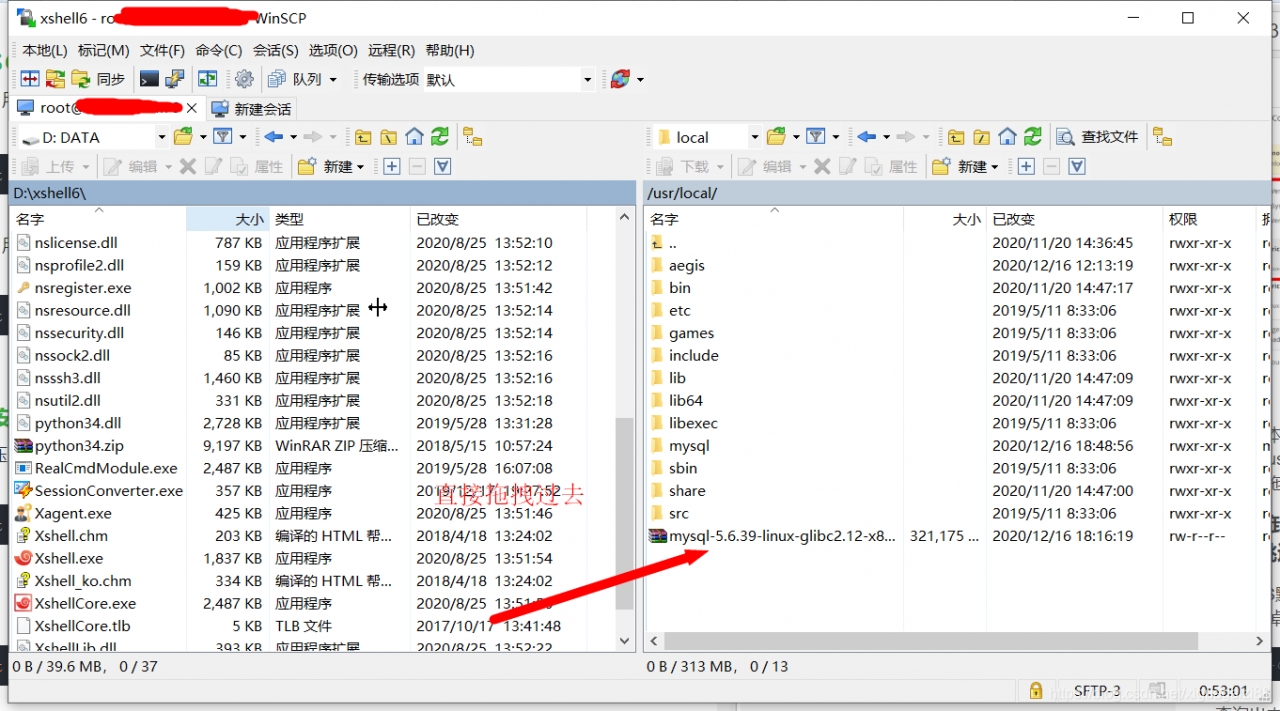The image size is (1280, 711).
Task: Click the select filter icon in D:\xshell6\ panel
Action: click(x=443, y=166)
